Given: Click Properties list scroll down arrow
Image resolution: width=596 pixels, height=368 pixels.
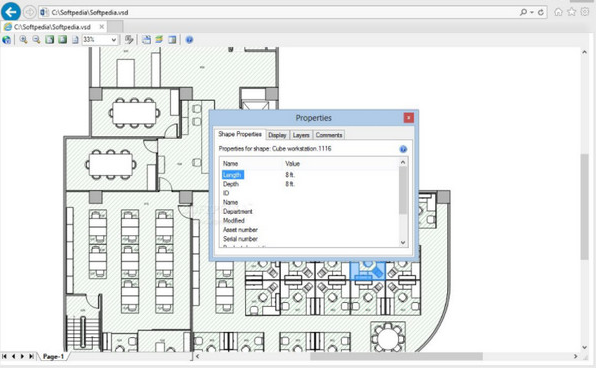Looking at the screenshot, I should (403, 243).
